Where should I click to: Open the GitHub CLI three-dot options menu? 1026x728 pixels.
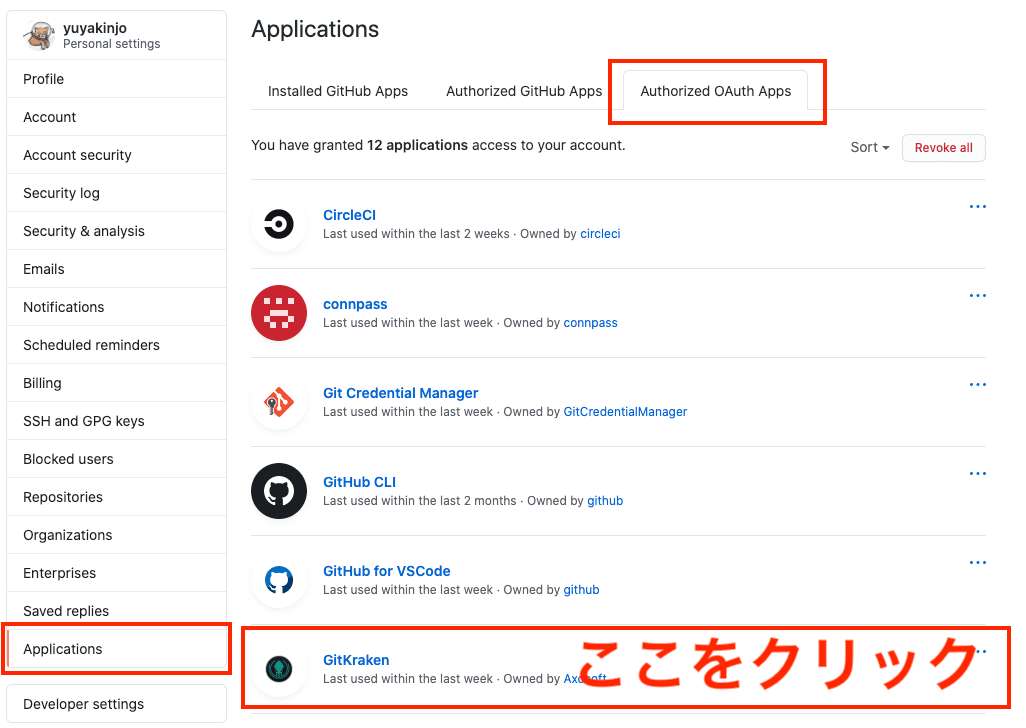(977, 474)
